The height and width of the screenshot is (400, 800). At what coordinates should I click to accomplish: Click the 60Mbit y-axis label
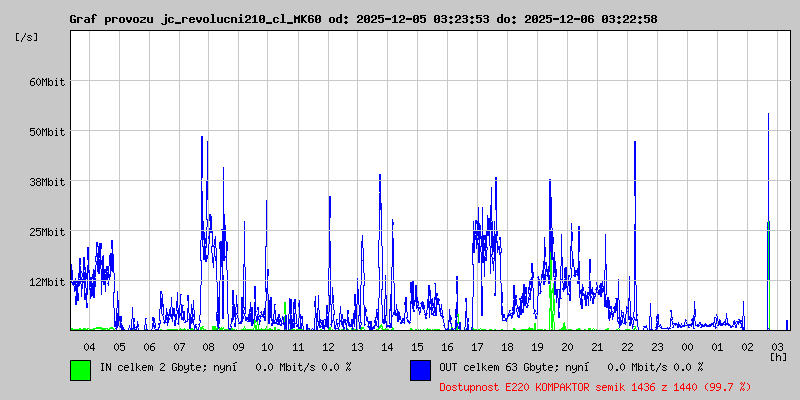47,82
